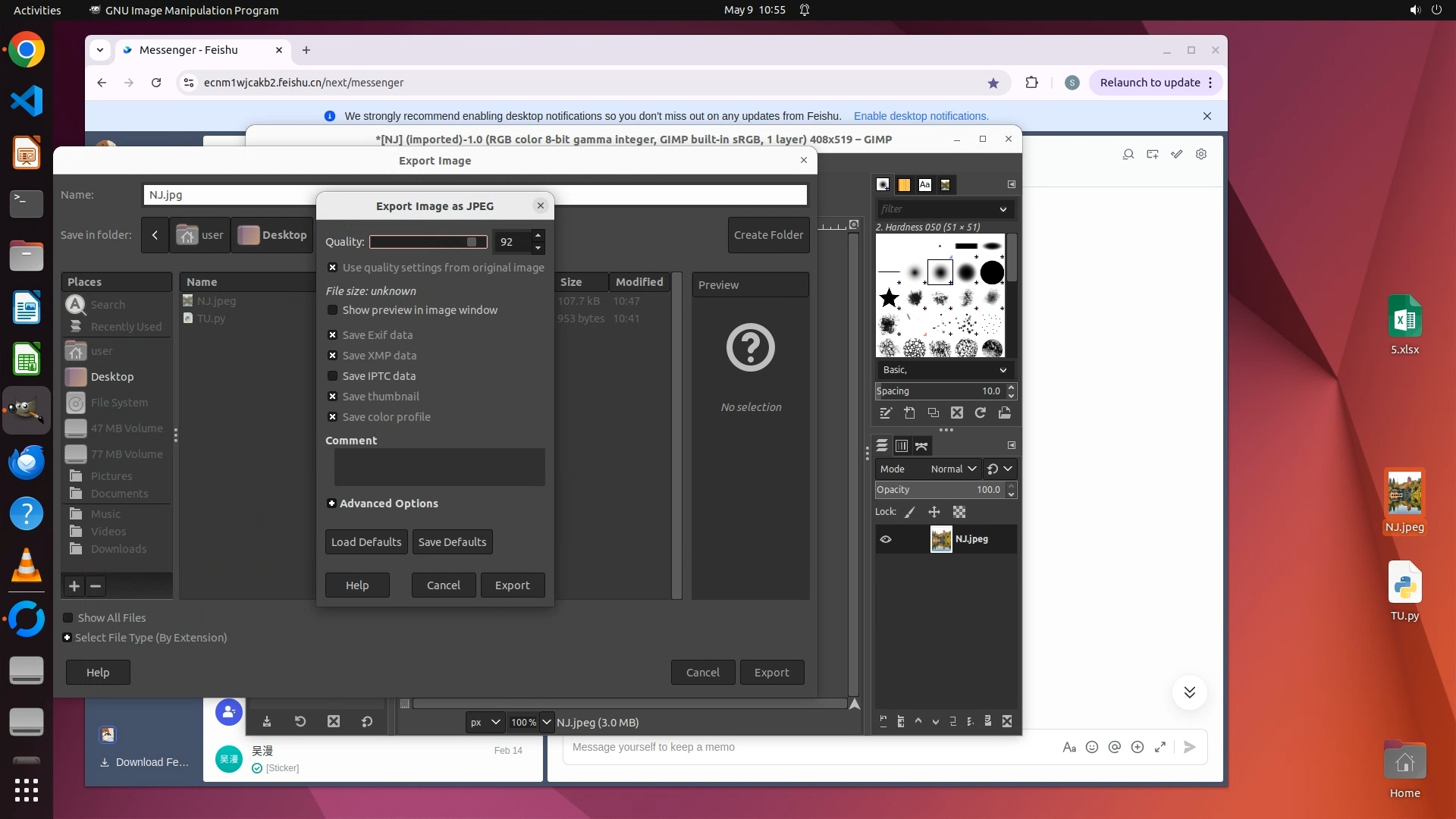
Task: Open the Channels dock tab icon
Action: [x=902, y=446]
